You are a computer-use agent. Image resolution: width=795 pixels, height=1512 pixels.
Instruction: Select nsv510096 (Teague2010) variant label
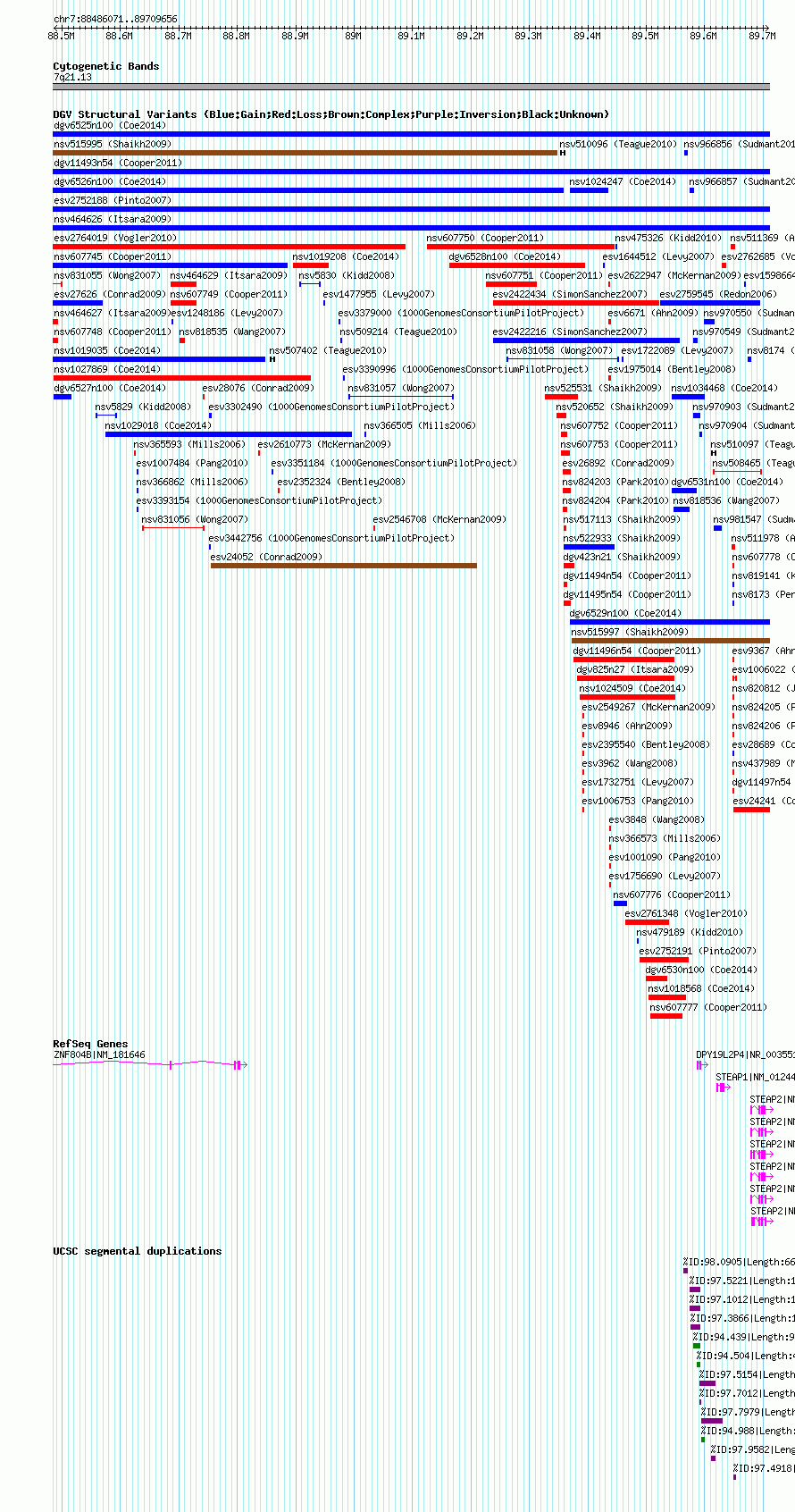tap(618, 144)
